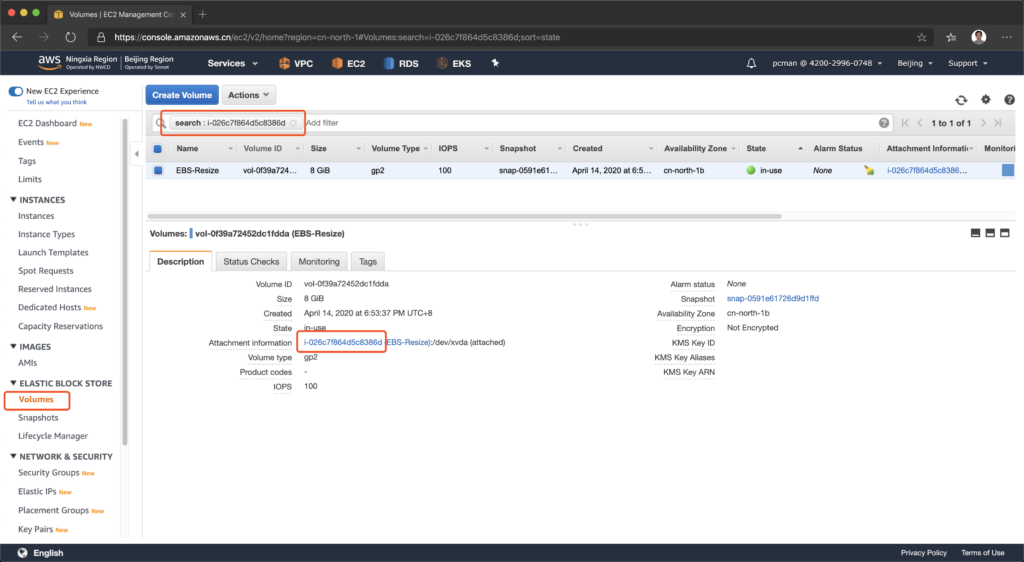Open snapshot link snap-0591e61726d9d1ffd
Viewport: 1024px width, 562px height.
(772, 299)
